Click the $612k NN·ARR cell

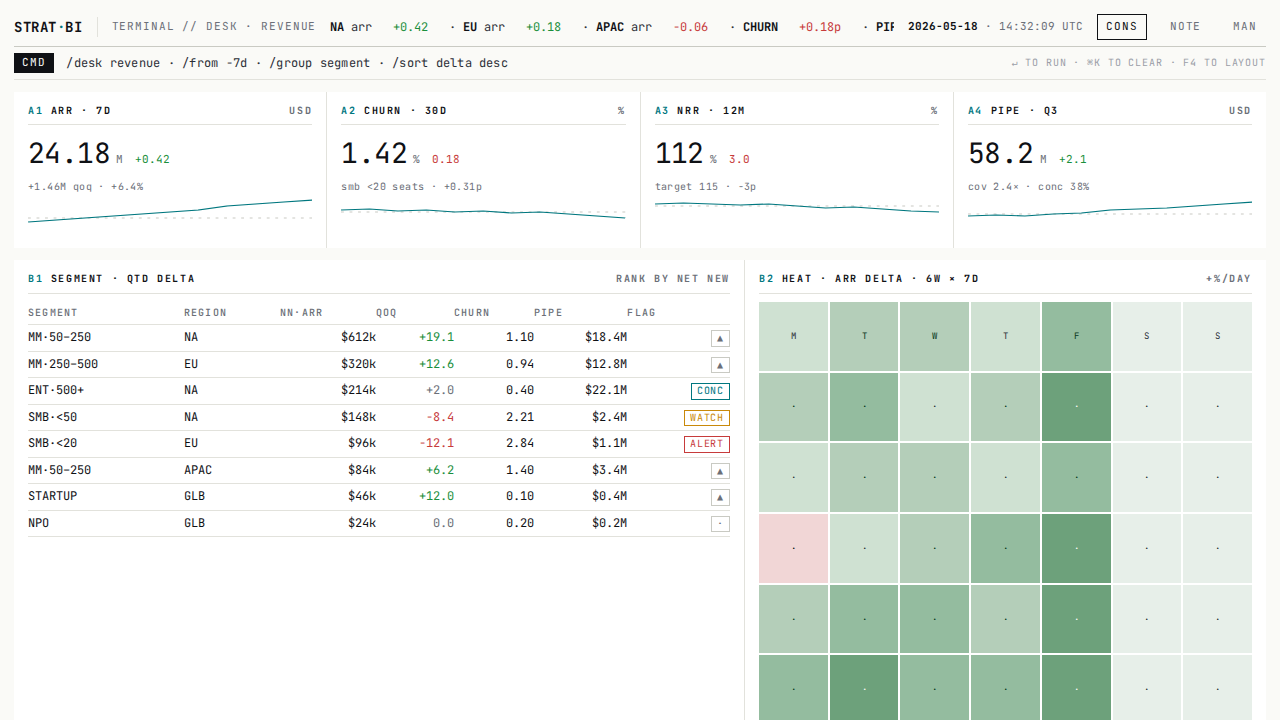(358, 337)
